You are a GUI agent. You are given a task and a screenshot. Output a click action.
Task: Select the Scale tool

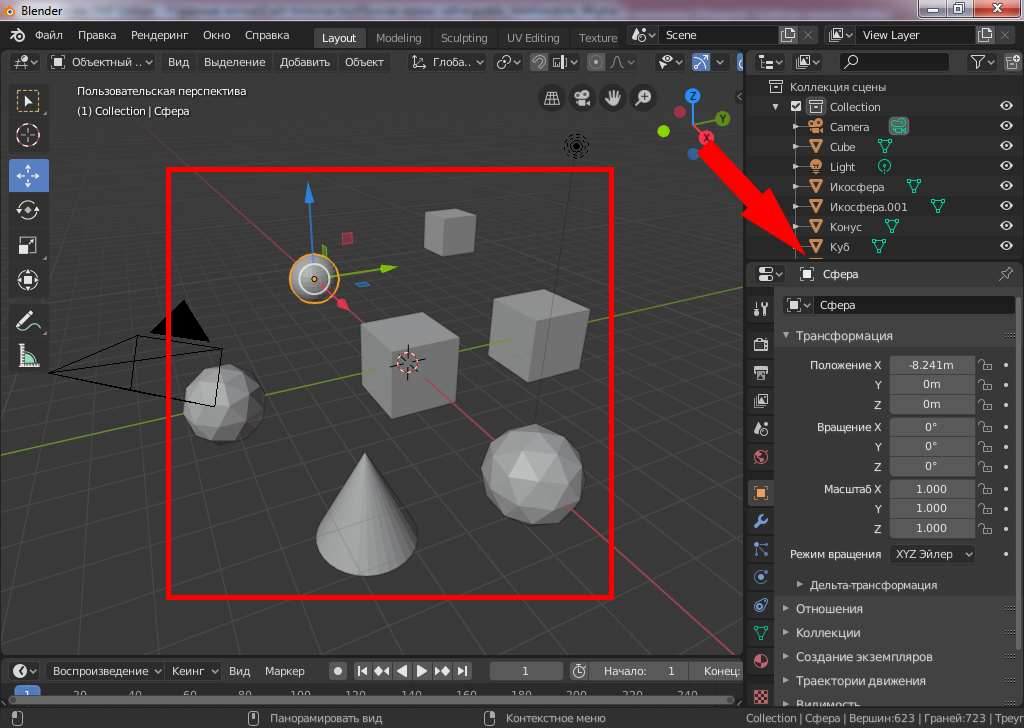tap(28, 245)
